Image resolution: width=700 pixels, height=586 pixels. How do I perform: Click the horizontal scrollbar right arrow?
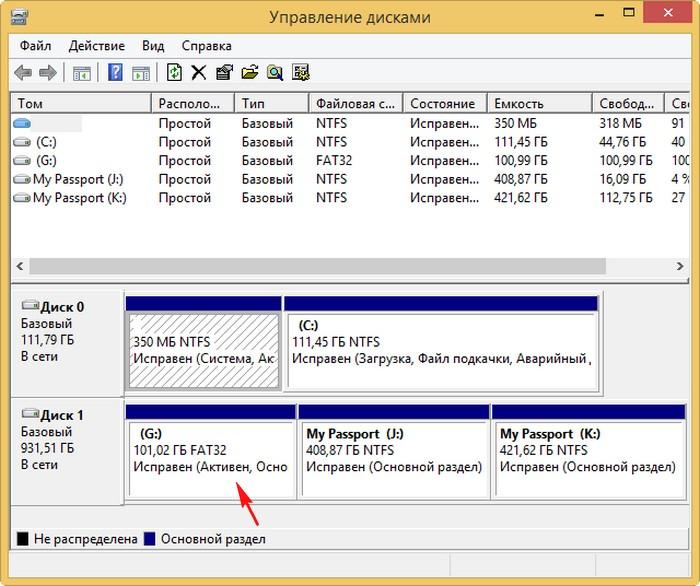680,266
